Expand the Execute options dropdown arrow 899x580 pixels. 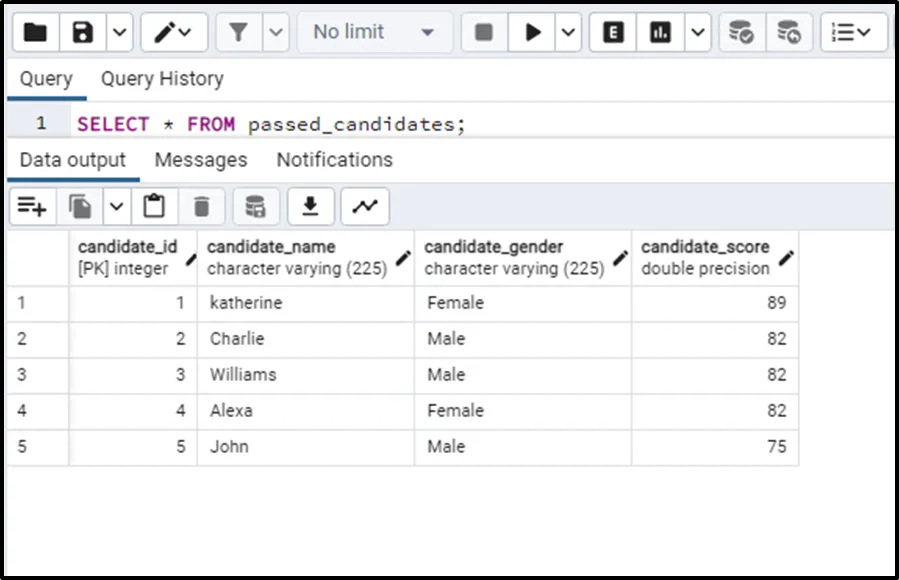[x=568, y=33]
